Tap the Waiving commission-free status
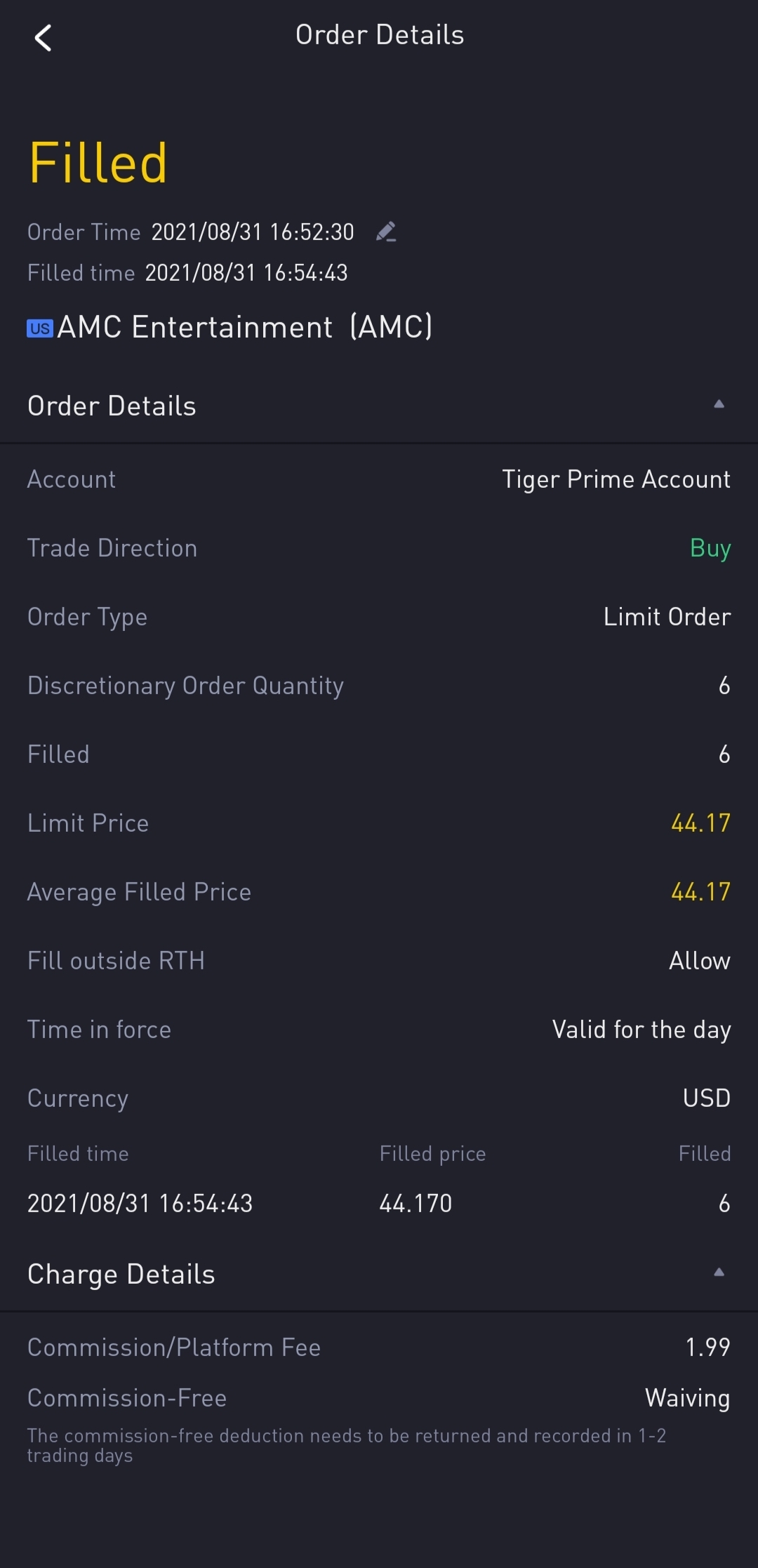The height and width of the screenshot is (1568, 758). (687, 1398)
